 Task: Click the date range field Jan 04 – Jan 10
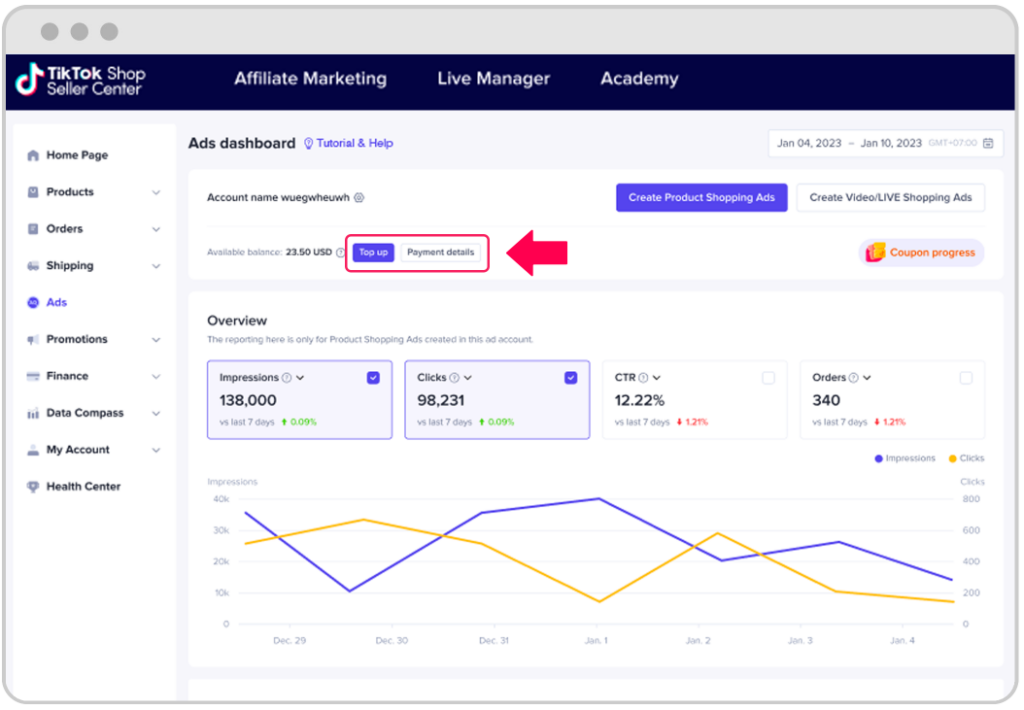[885, 143]
